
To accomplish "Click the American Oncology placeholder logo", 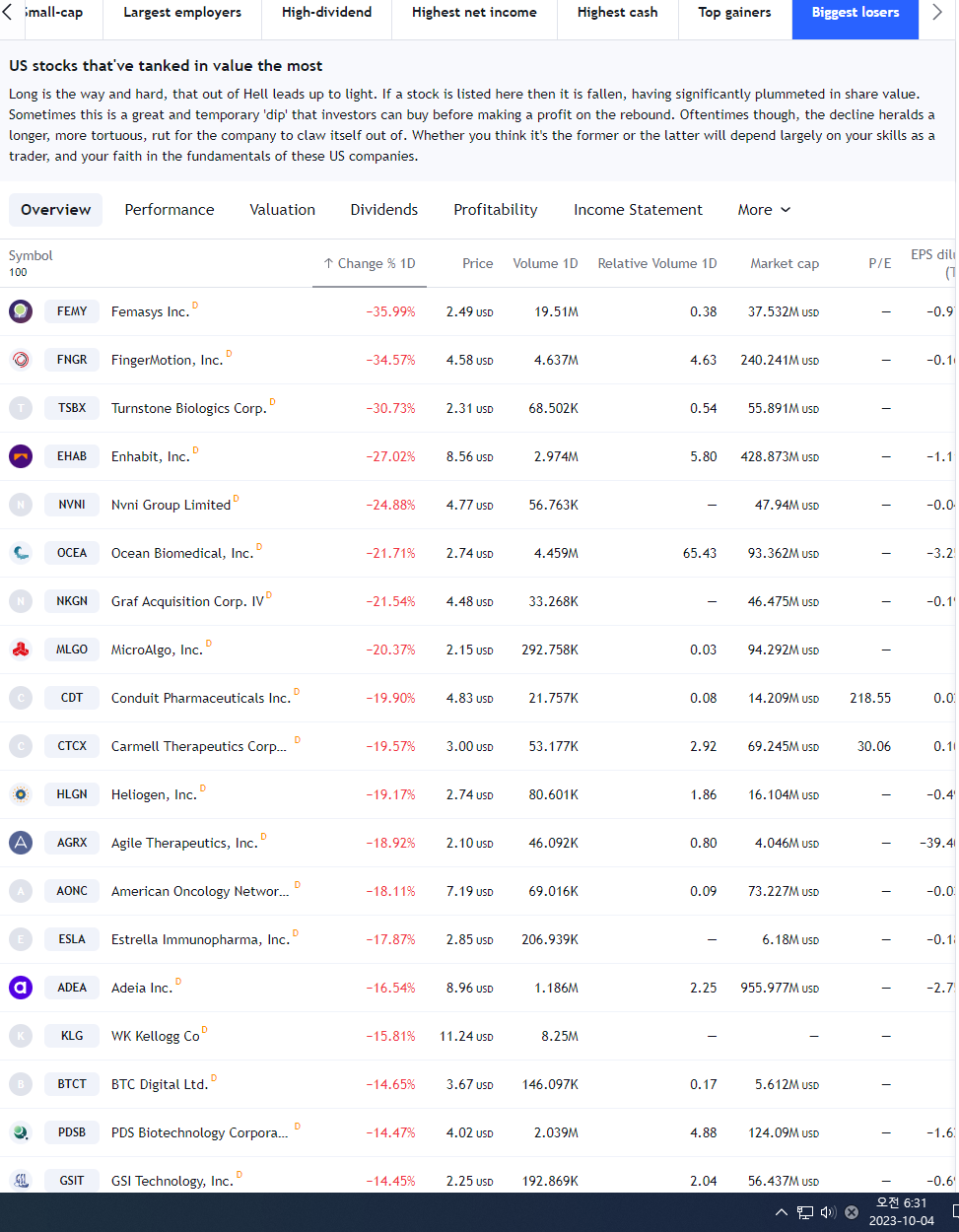I will [21, 891].
